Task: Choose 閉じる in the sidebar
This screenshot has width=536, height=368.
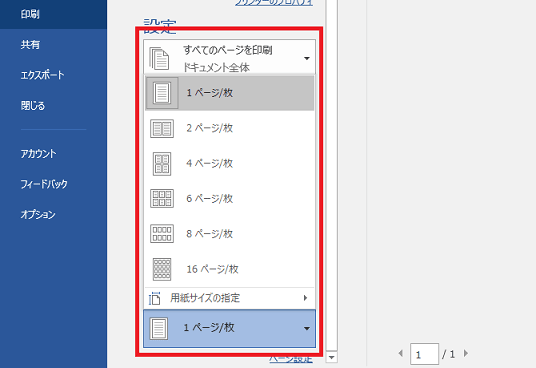Action: pos(33,106)
